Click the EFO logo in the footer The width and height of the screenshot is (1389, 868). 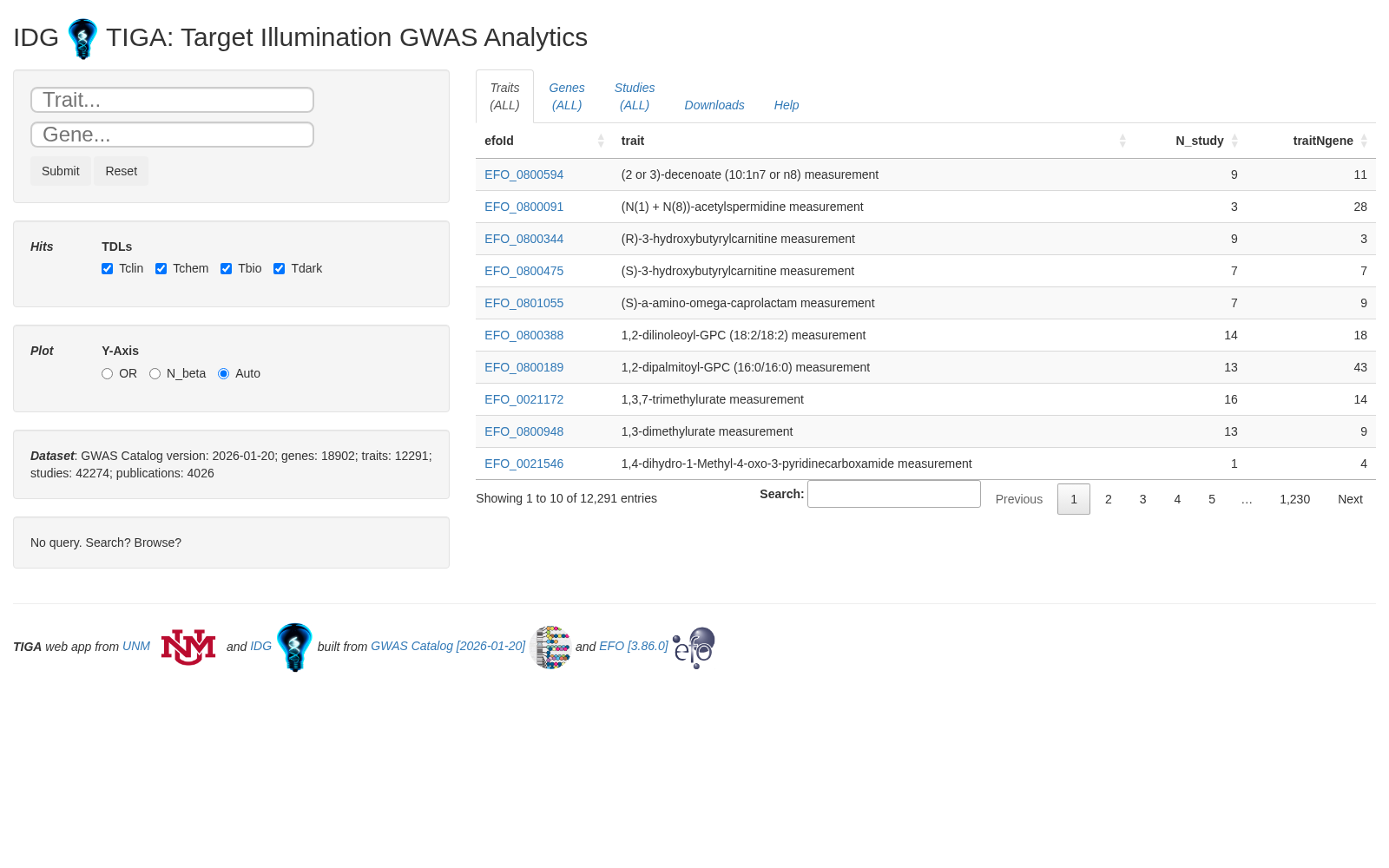694,648
